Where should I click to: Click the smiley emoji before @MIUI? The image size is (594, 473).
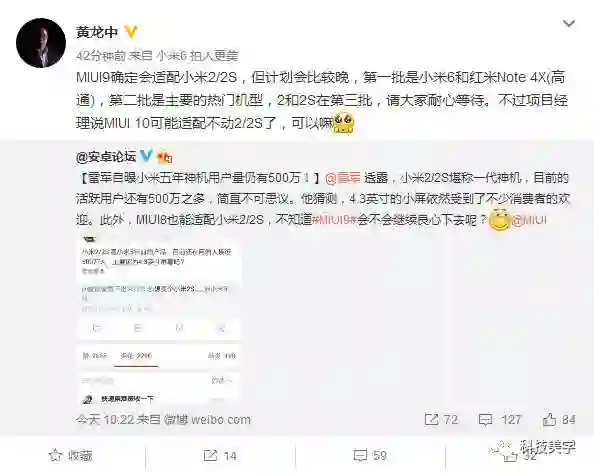500,219
